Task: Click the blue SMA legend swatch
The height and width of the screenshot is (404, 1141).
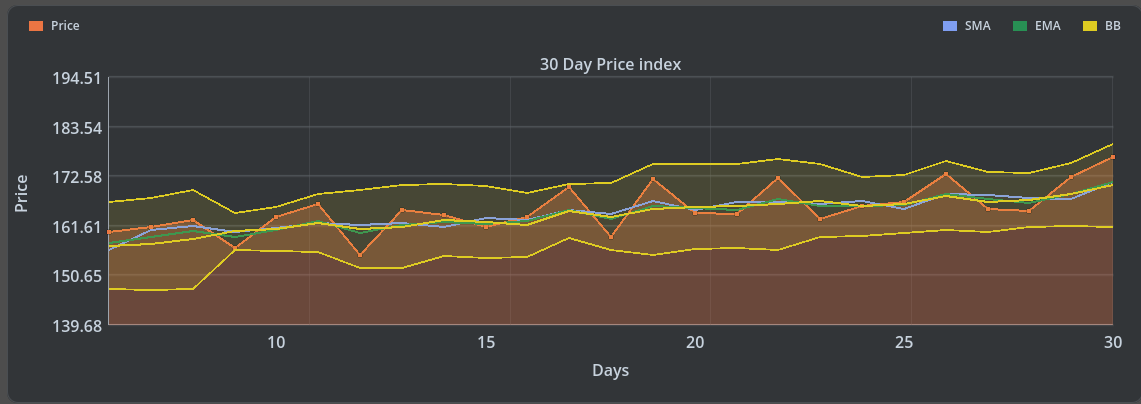Action: point(951,26)
